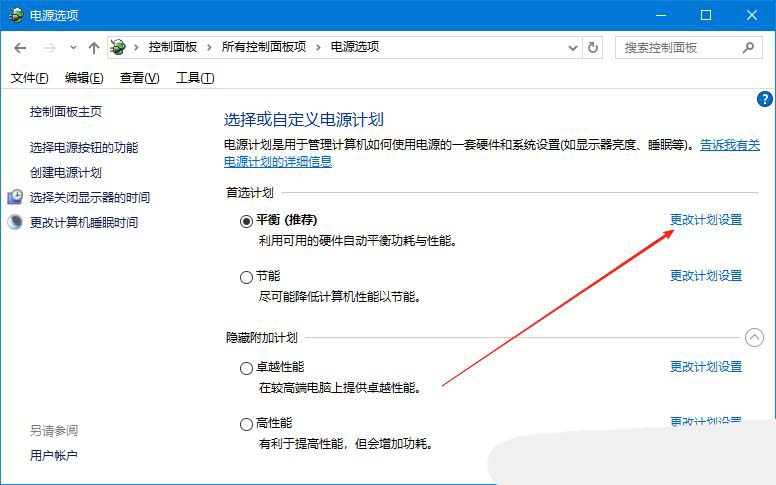Click 控制面板 breadcrumb in address bar
The image size is (776, 485).
point(173,47)
